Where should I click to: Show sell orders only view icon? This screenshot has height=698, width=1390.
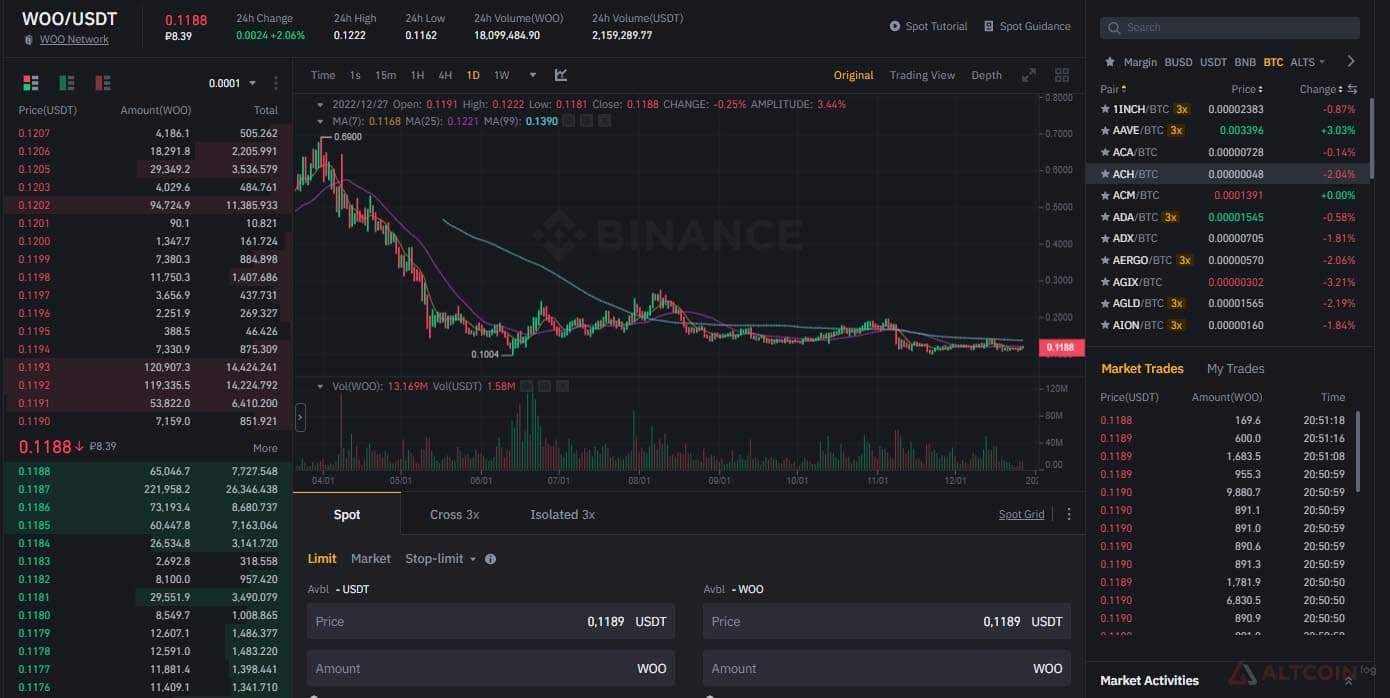102,83
